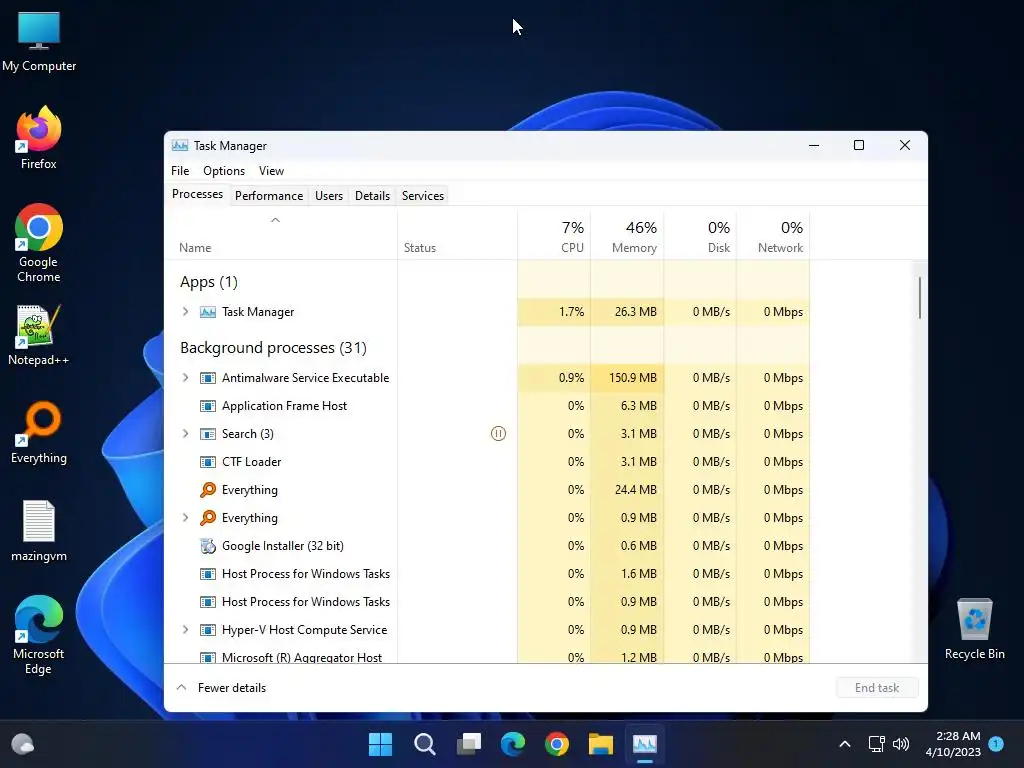Image resolution: width=1024 pixels, height=768 pixels.
Task: Select the Firefox desktop shortcut
Action: 39,138
